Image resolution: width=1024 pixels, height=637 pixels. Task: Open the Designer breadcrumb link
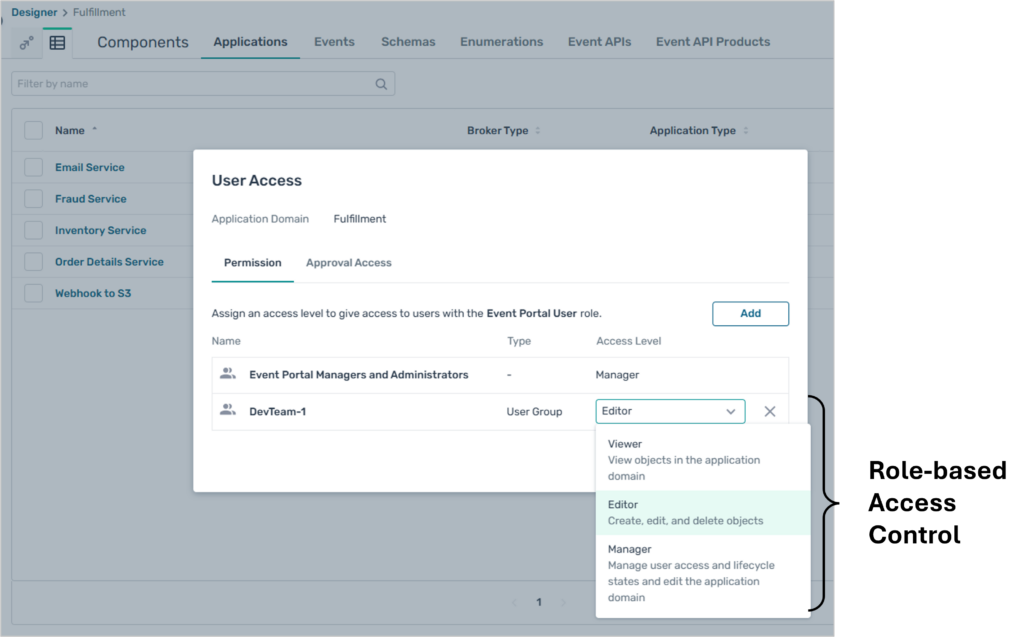(34, 12)
